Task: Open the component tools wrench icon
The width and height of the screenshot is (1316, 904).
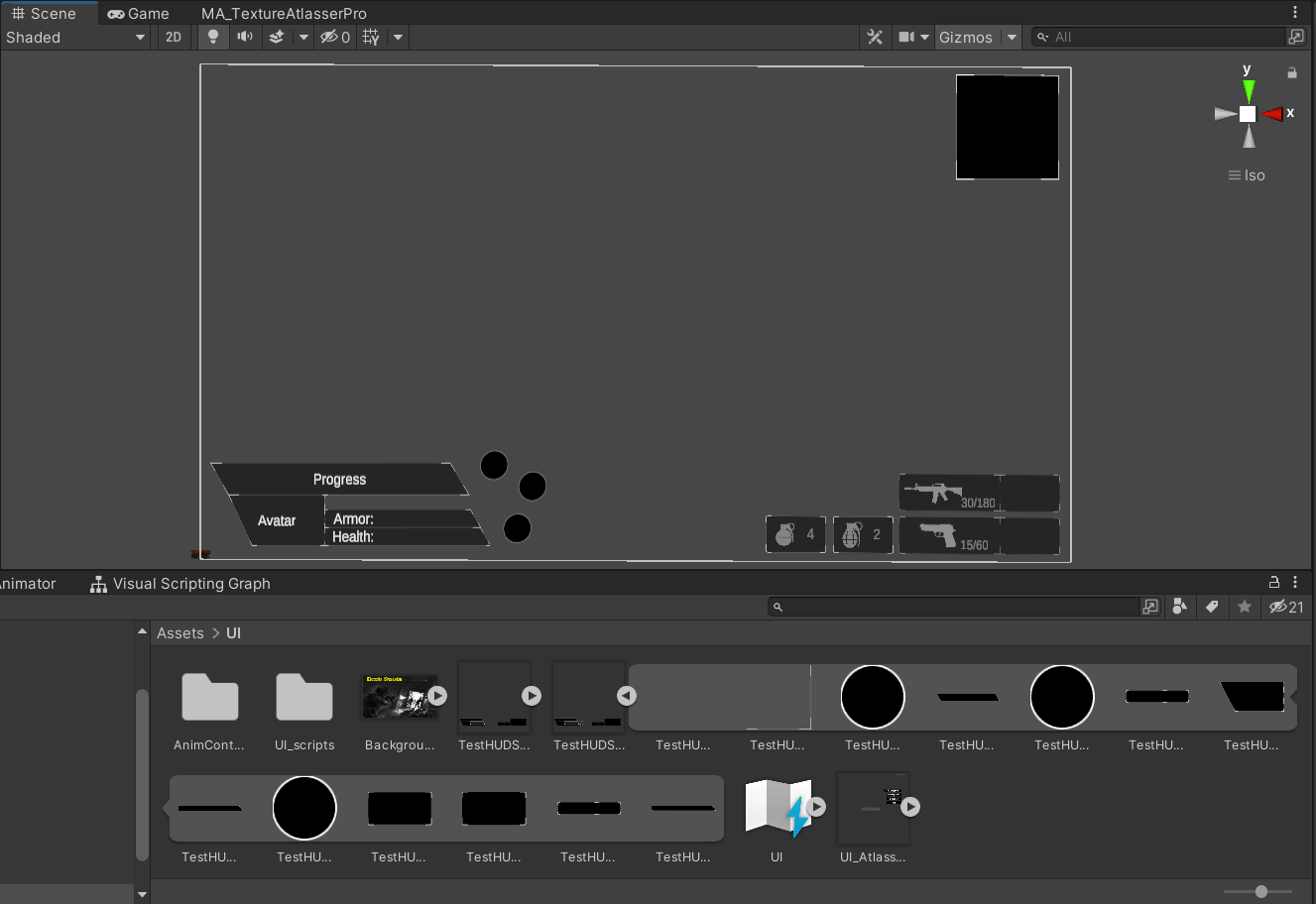Action: pyautogui.click(x=874, y=37)
